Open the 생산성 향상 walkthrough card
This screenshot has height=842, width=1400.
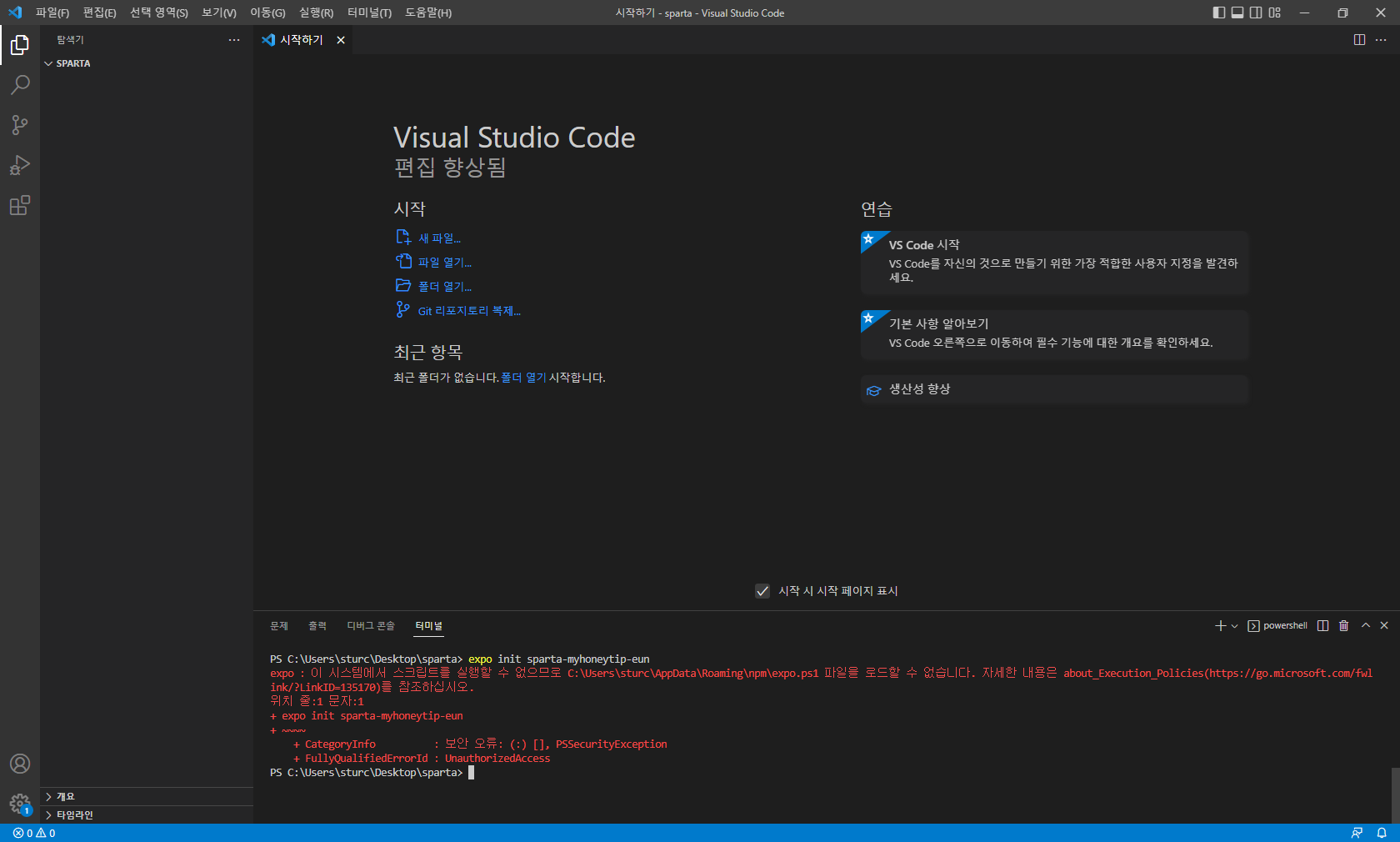click(1054, 389)
